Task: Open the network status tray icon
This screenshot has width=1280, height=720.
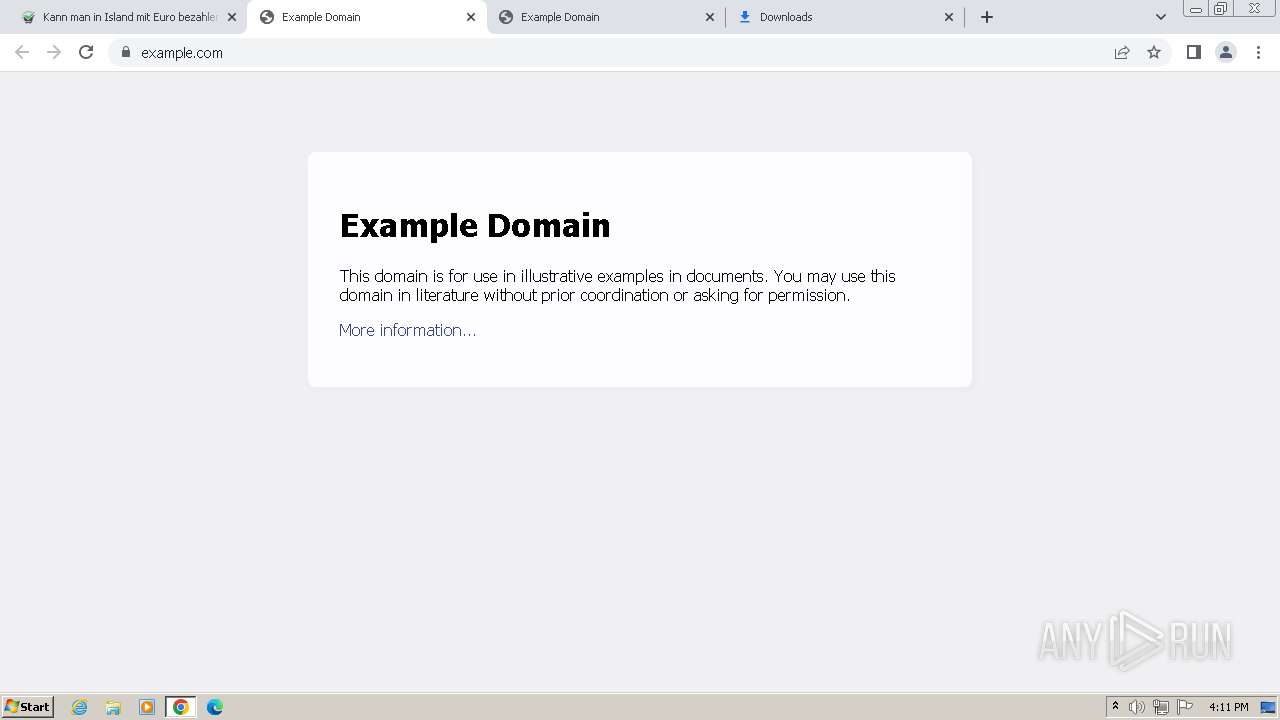Action: tap(1161, 707)
